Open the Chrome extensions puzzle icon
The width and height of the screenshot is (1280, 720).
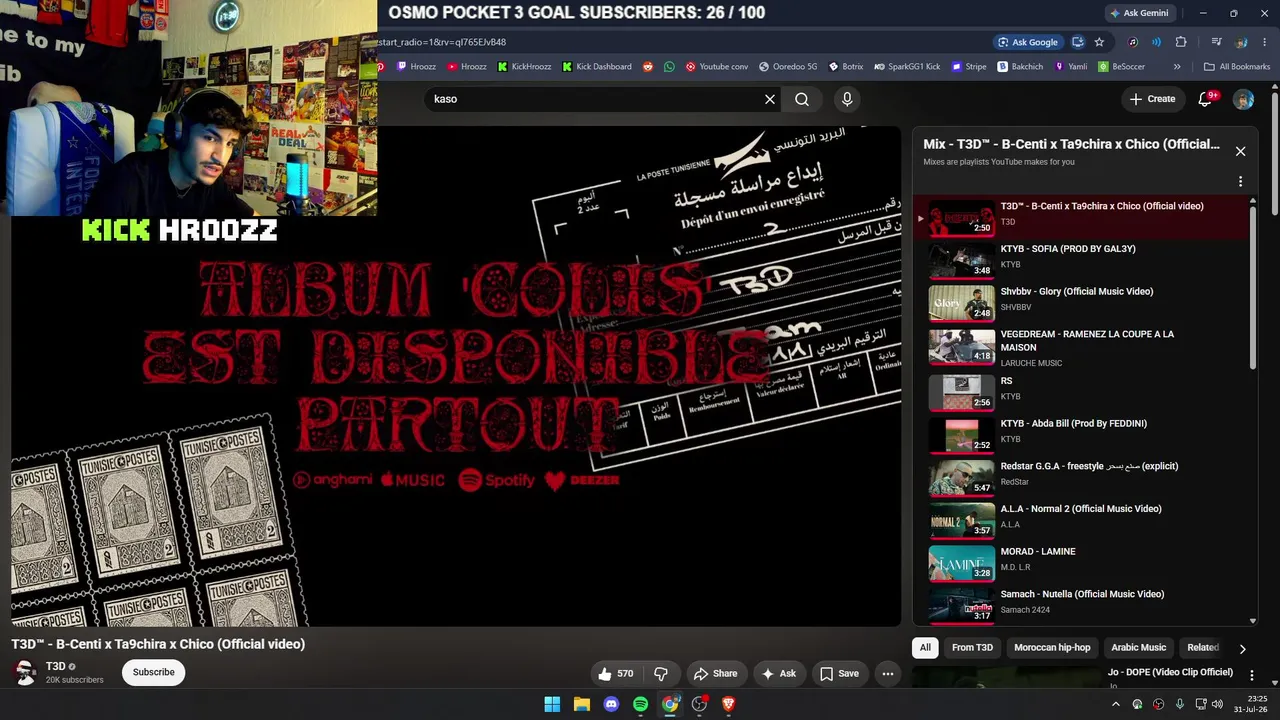pos(1181,42)
